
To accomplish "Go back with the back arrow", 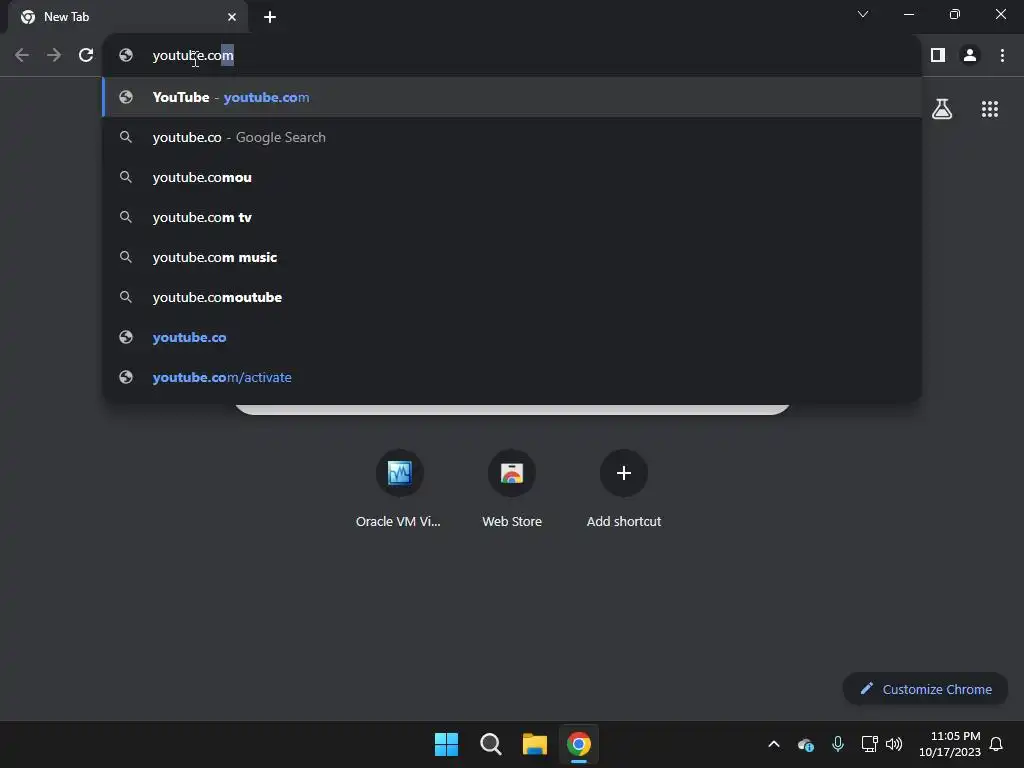I will click(x=22, y=56).
